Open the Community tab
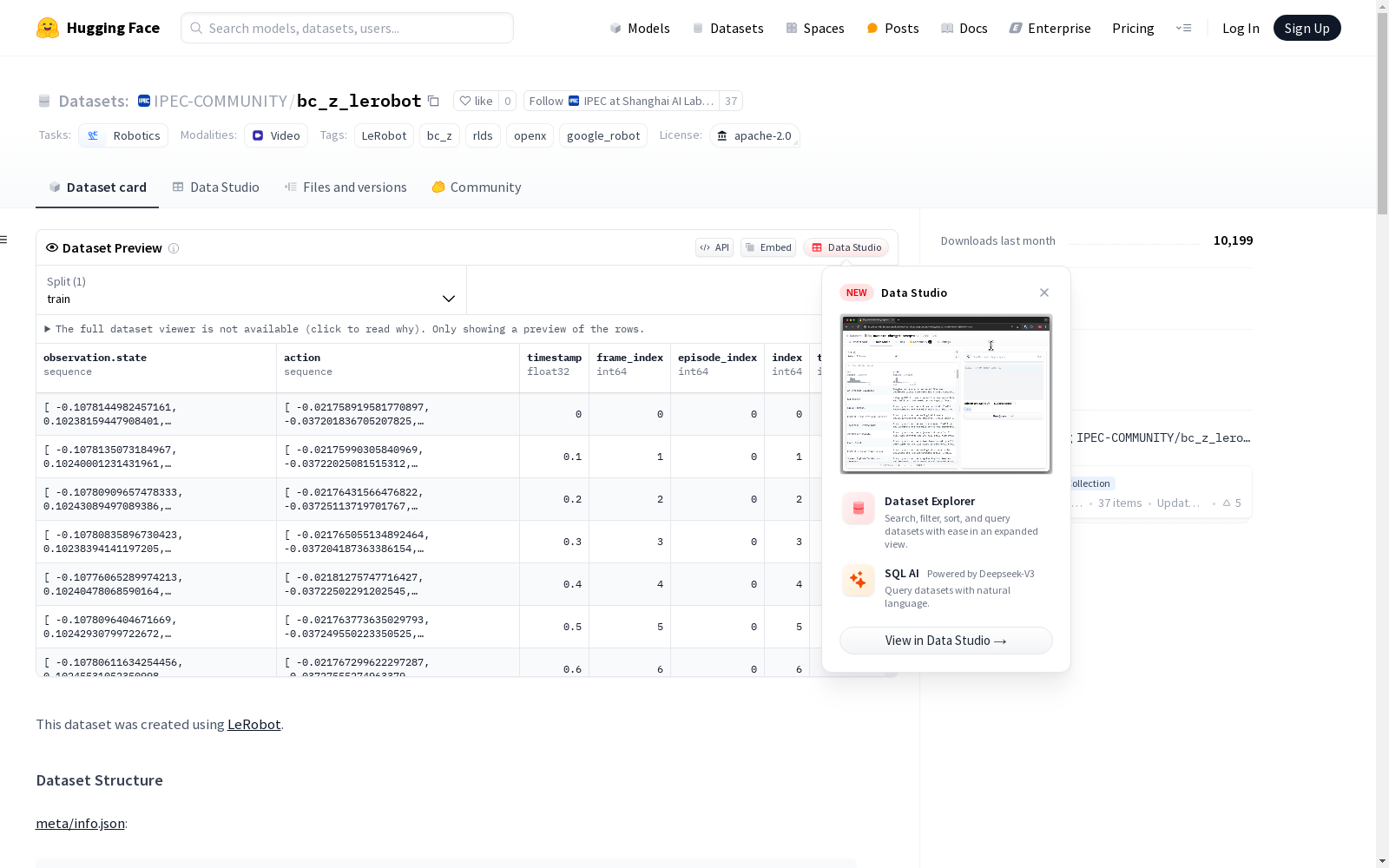1389x868 pixels. [x=477, y=187]
